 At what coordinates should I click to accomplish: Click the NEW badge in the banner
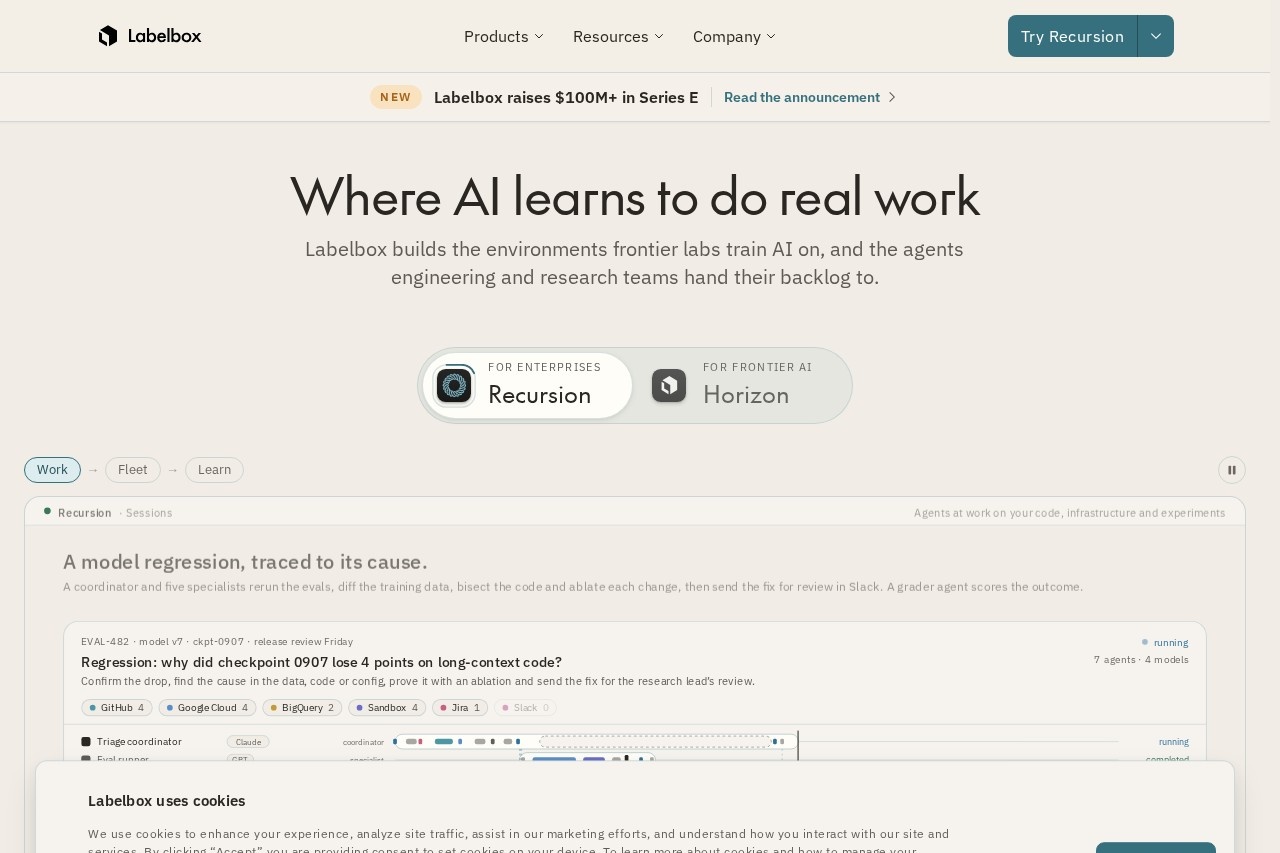pyautogui.click(x=396, y=97)
